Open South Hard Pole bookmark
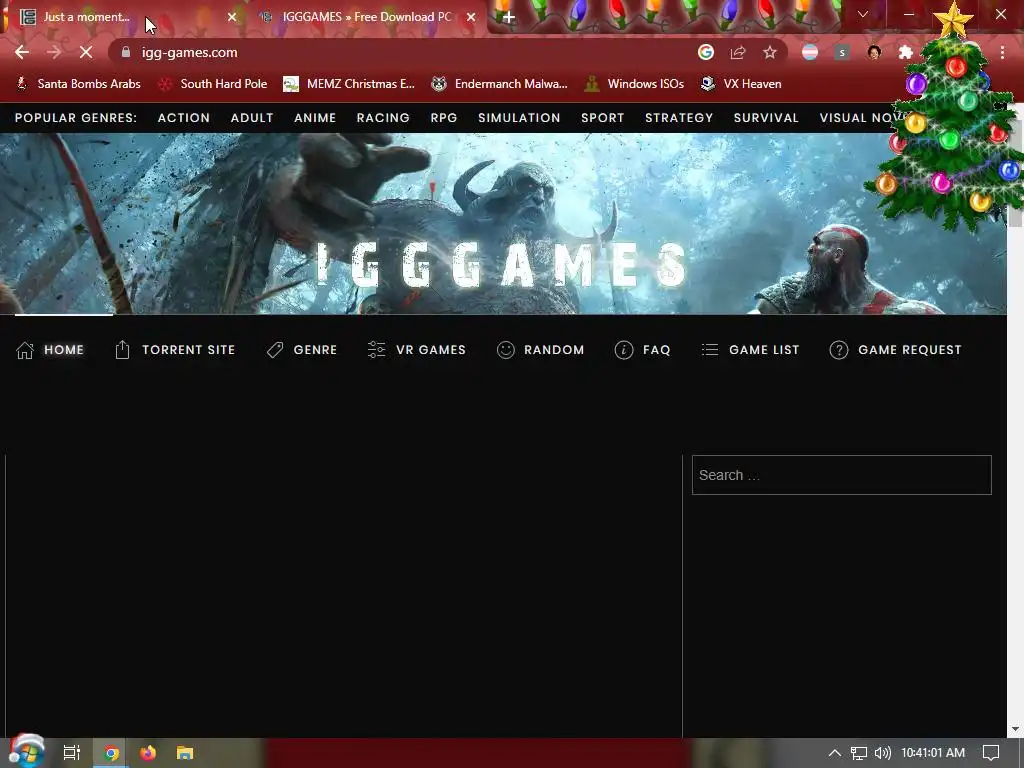1024x768 pixels. tap(214, 84)
